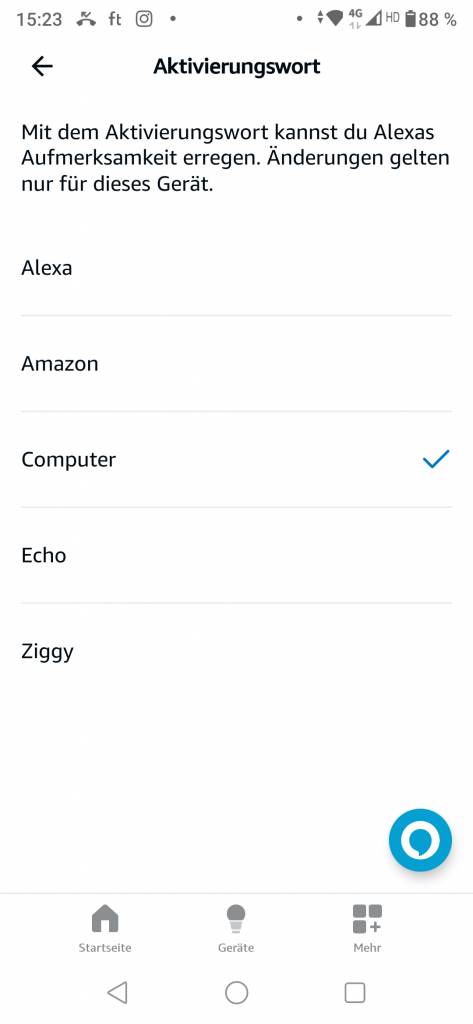Tap the missed call status icon
This screenshot has width=473, height=1024.
click(86, 19)
